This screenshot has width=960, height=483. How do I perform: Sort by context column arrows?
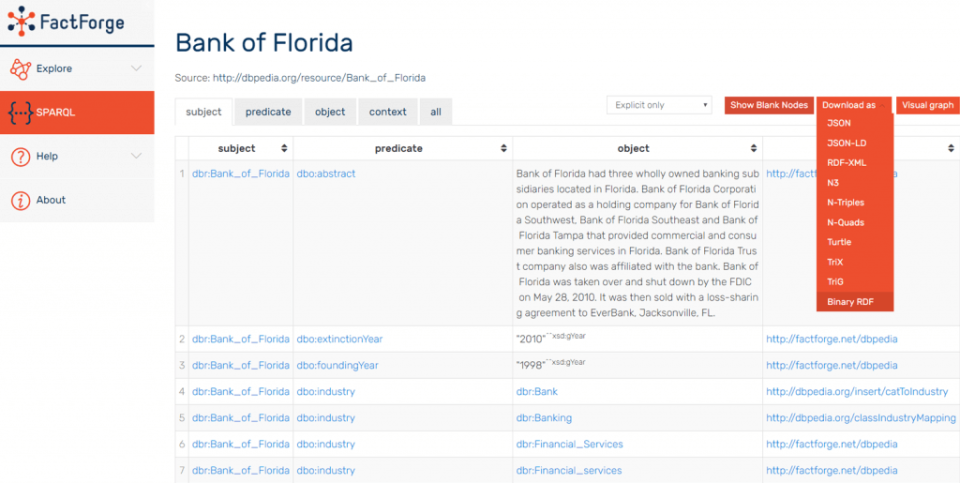click(x=951, y=148)
